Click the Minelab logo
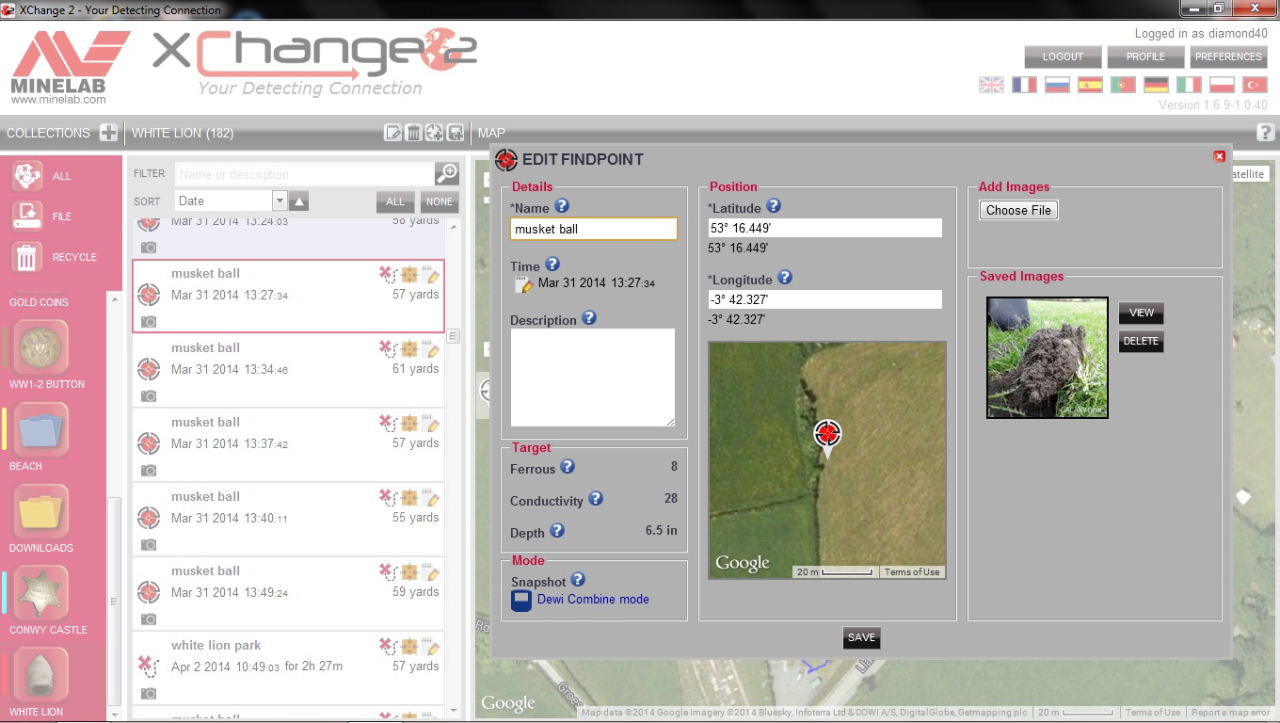The height and width of the screenshot is (723, 1280). coord(71,66)
